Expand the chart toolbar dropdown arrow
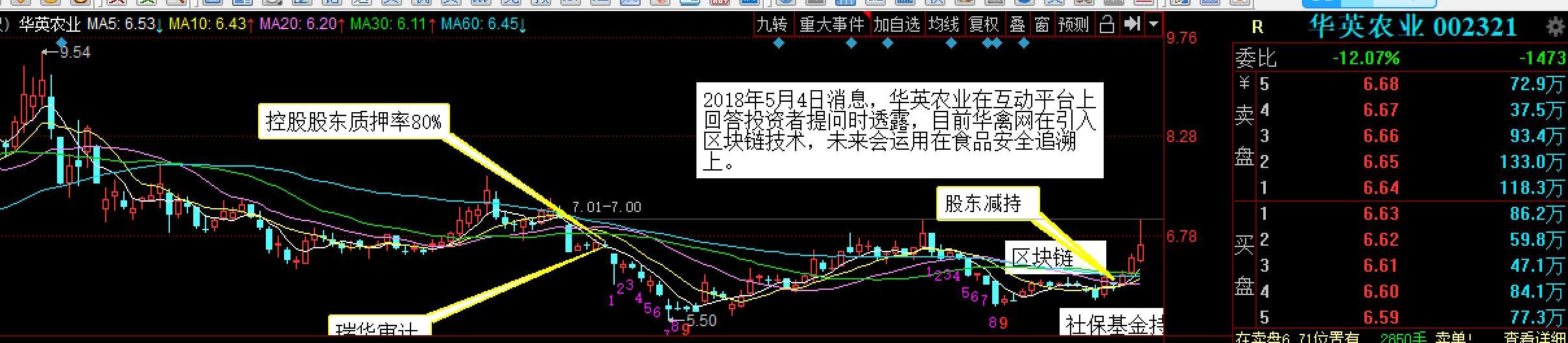The width and height of the screenshot is (1568, 343). click(x=1154, y=25)
